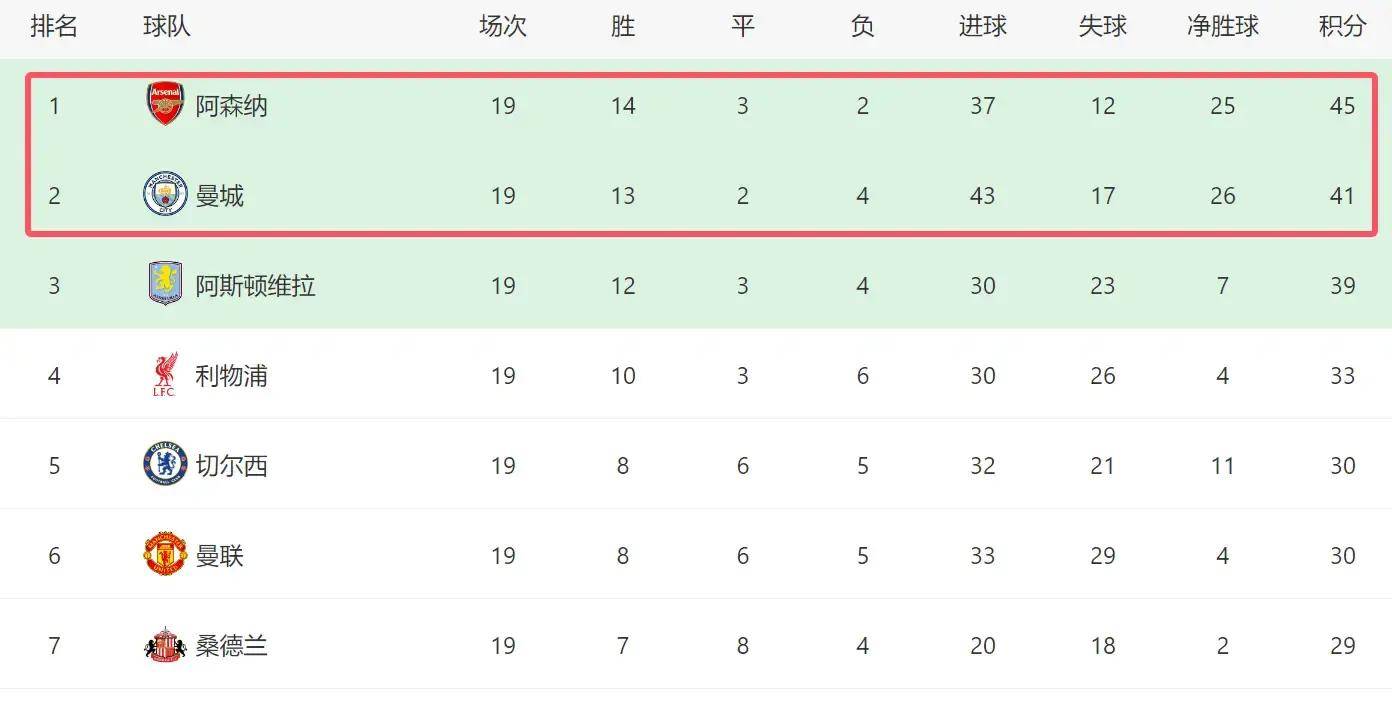
Task: Open the 阿斯顿维拉 team page
Action: 255,286
